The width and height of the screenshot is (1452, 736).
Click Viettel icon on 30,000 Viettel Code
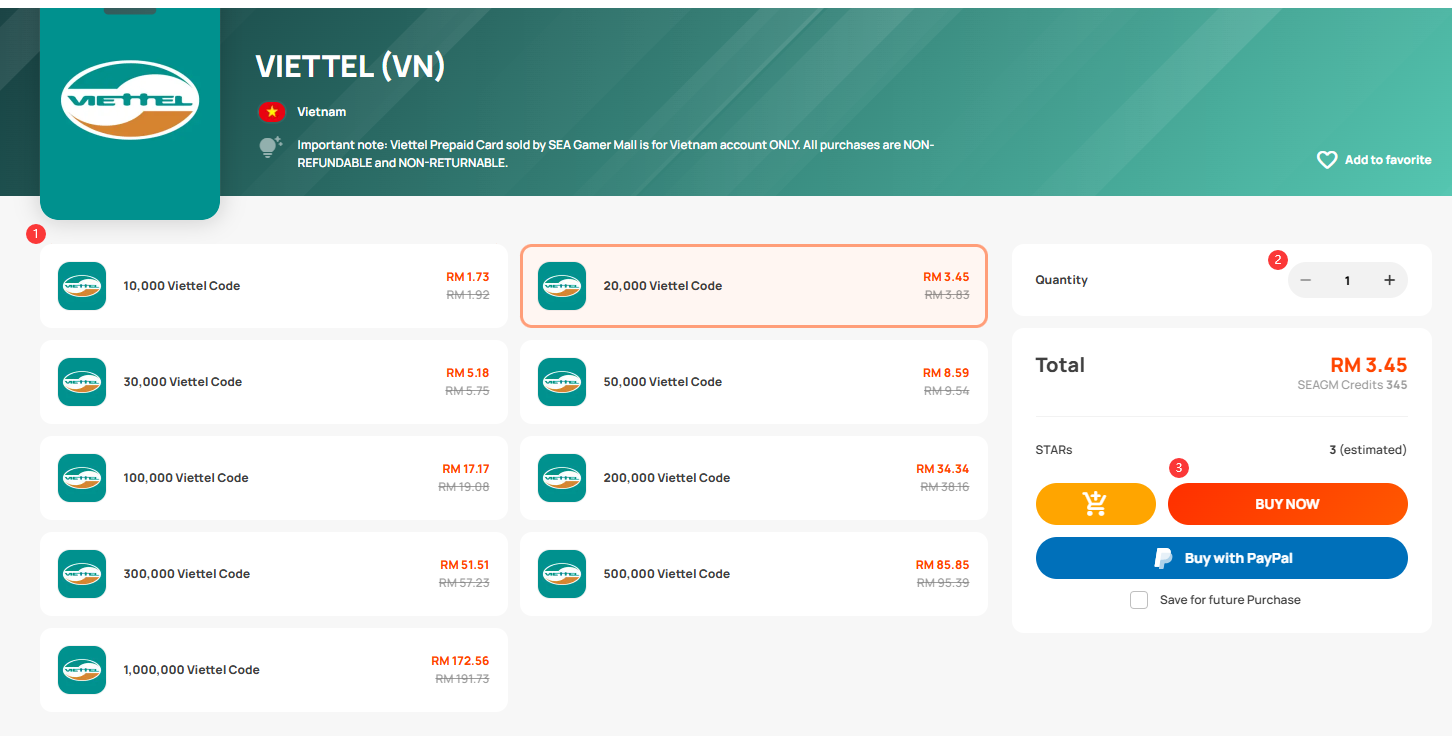pyautogui.click(x=82, y=382)
